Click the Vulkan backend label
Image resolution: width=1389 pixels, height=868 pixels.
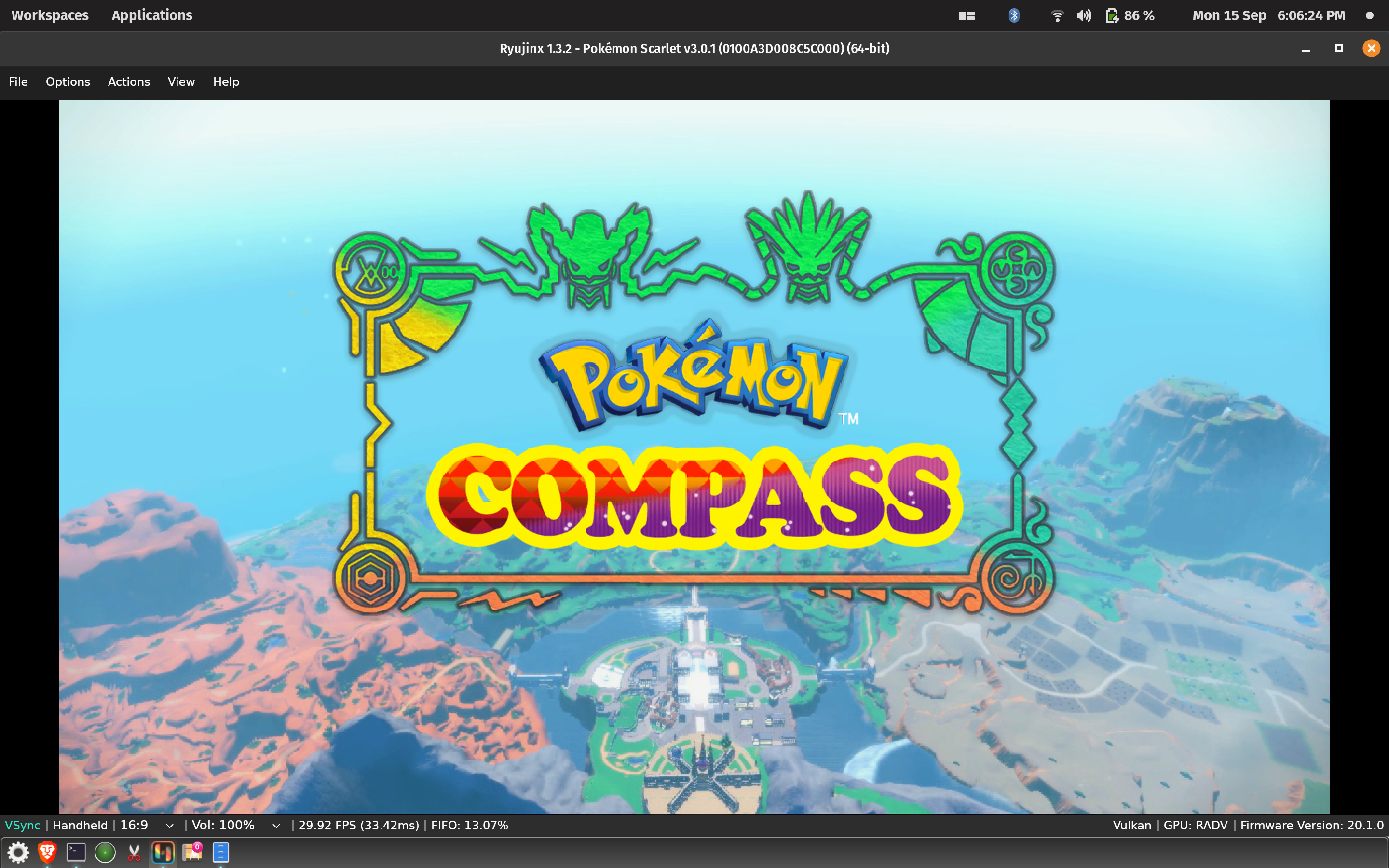pos(1132,825)
